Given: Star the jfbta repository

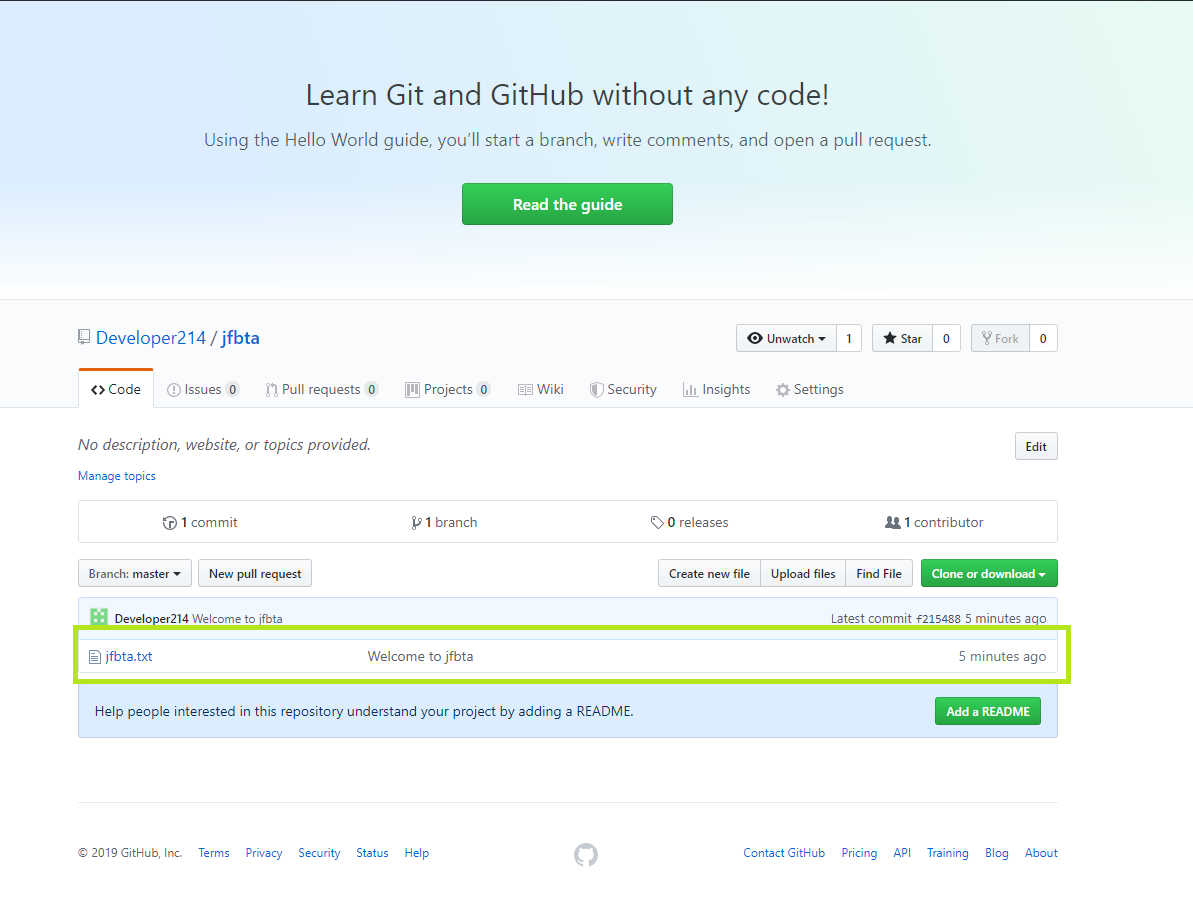Looking at the screenshot, I should pyautogui.click(x=902, y=339).
